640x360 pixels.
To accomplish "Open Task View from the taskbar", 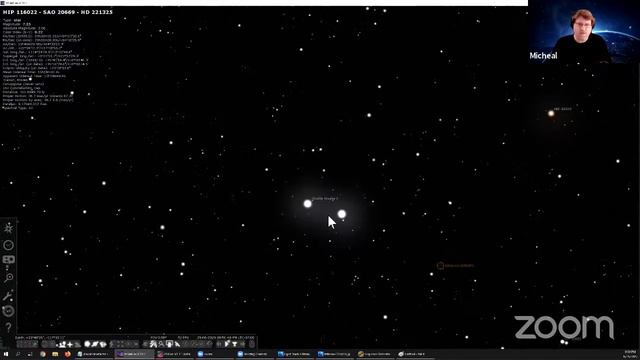I will [30, 354].
